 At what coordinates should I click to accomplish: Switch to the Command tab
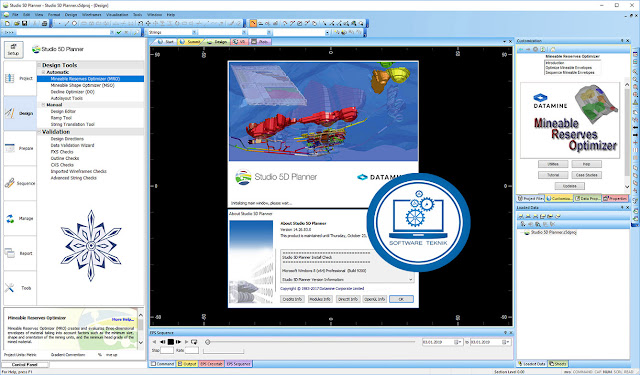click(x=162, y=364)
